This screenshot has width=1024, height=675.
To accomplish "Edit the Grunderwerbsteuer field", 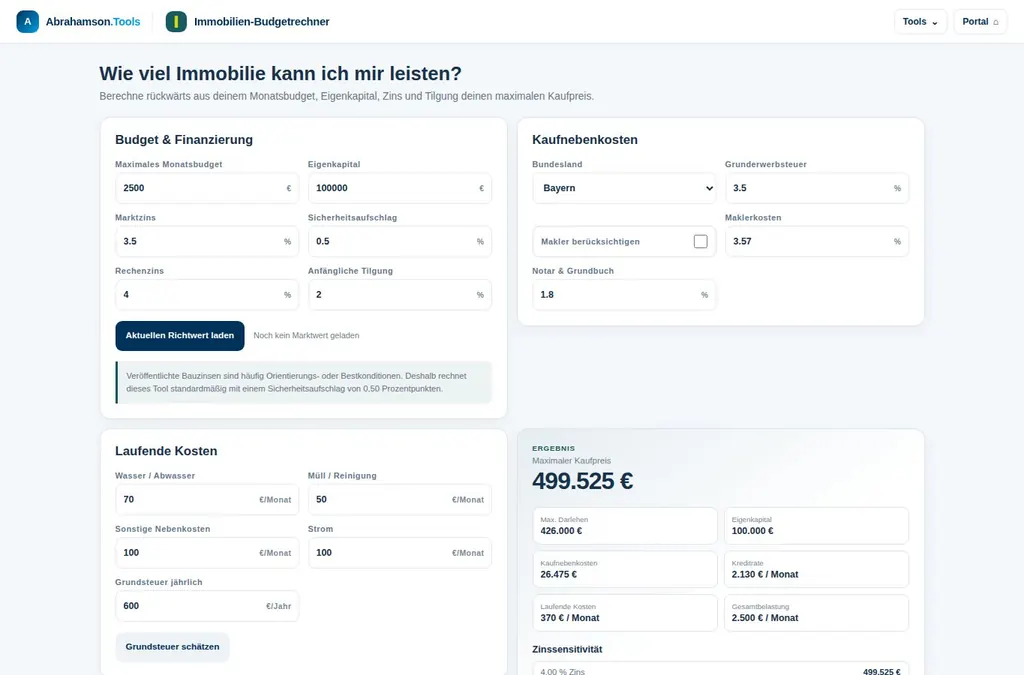I will pos(817,188).
